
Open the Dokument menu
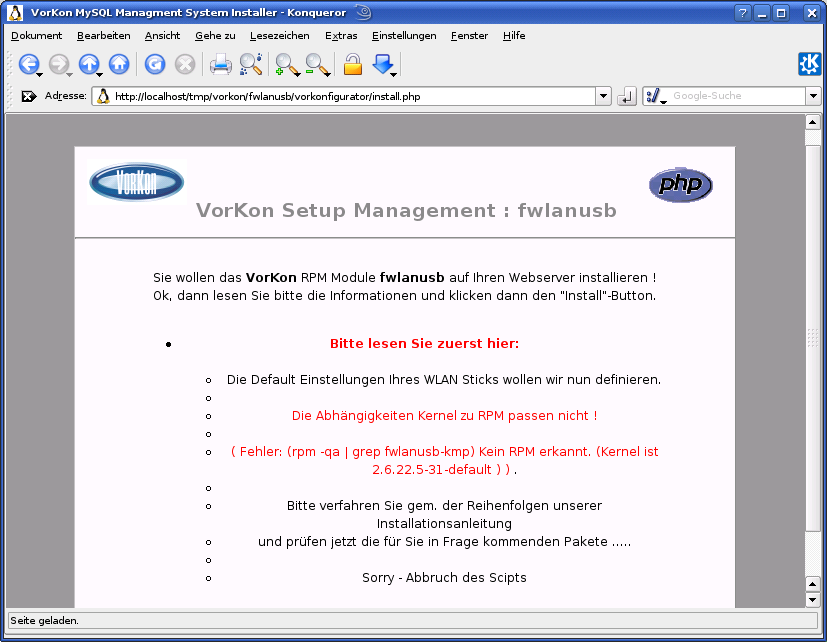[36, 36]
